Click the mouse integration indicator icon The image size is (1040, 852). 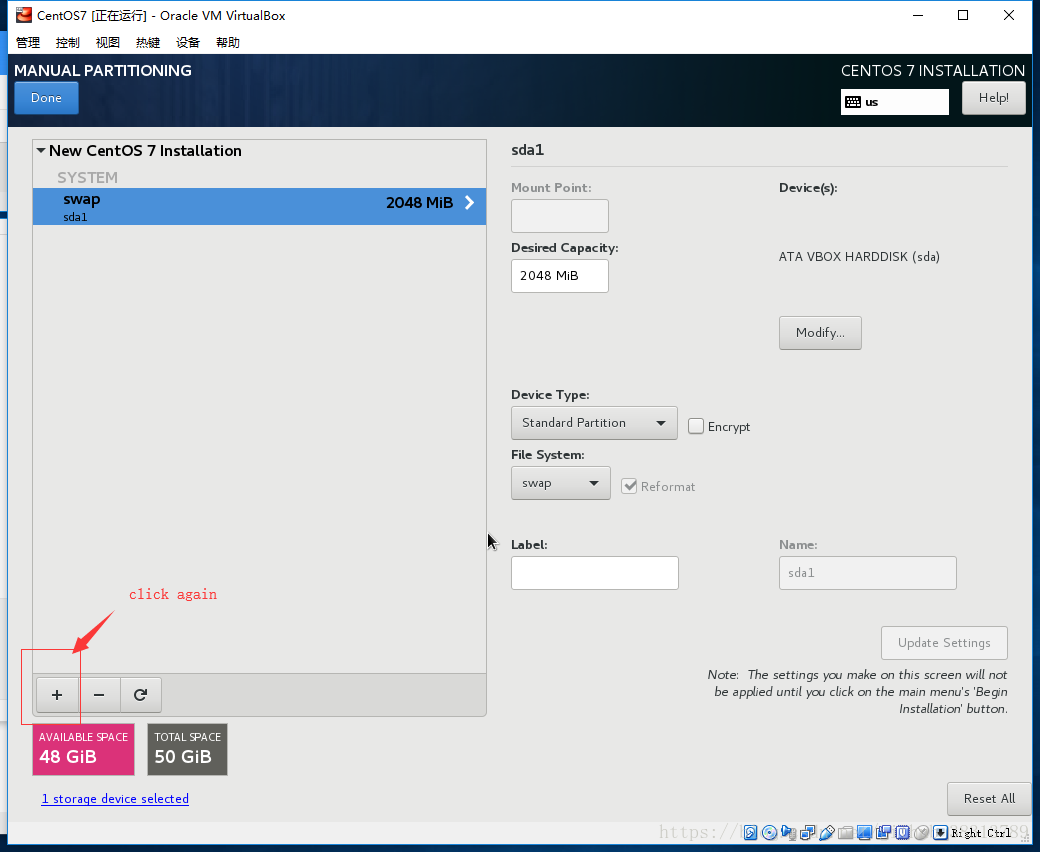point(921,833)
